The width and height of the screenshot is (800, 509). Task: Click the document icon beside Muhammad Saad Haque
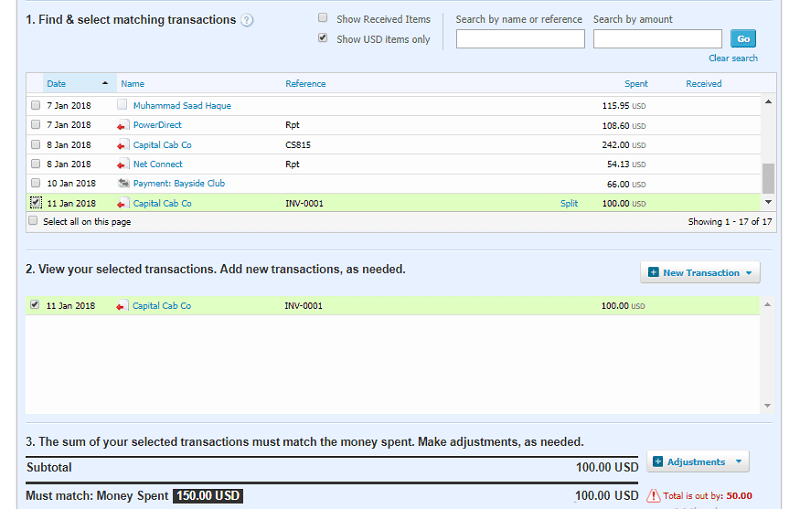click(122, 105)
